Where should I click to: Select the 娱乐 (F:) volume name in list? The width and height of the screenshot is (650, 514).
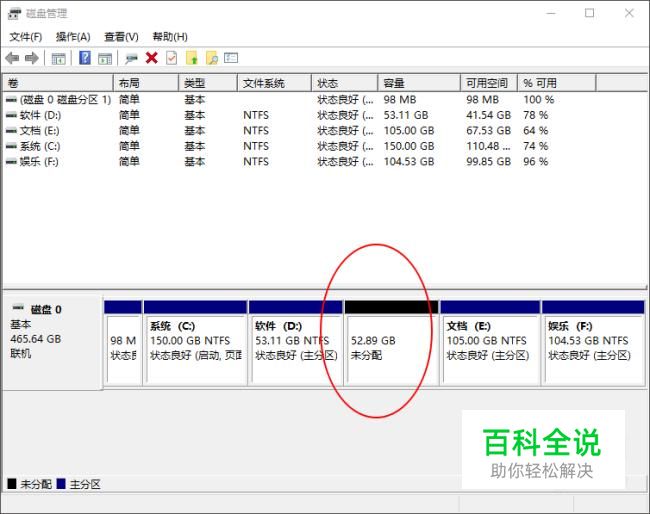coord(39,162)
